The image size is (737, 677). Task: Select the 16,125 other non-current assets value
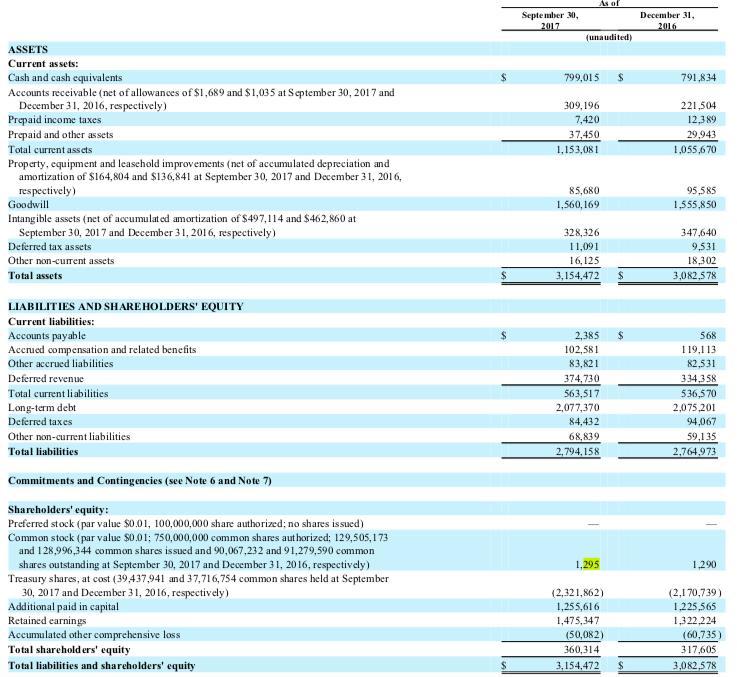click(584, 260)
